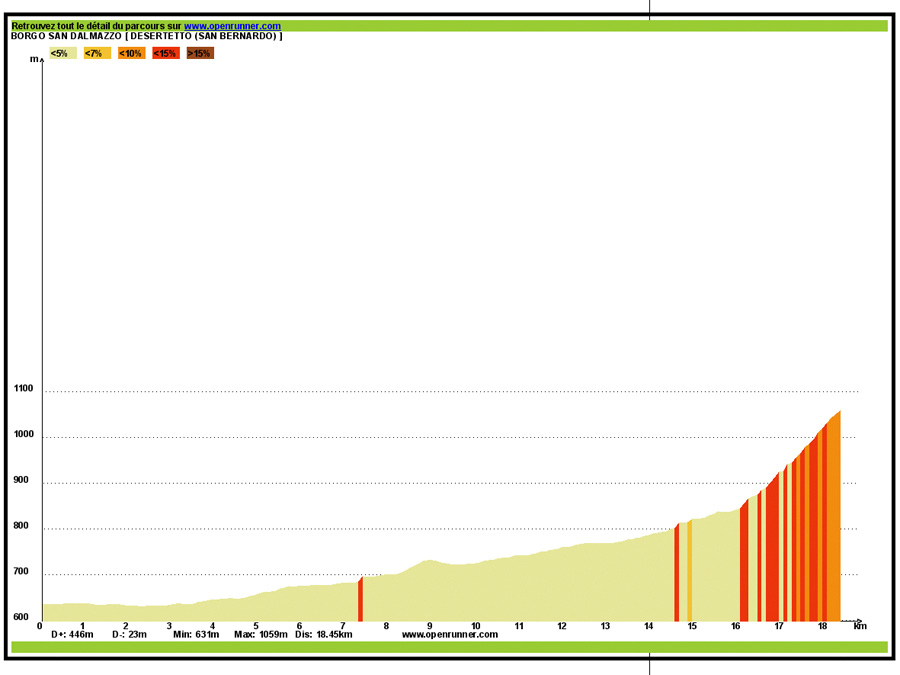Open the www.openrunner.com link in header
The height and width of the screenshot is (675, 900).
232,26
